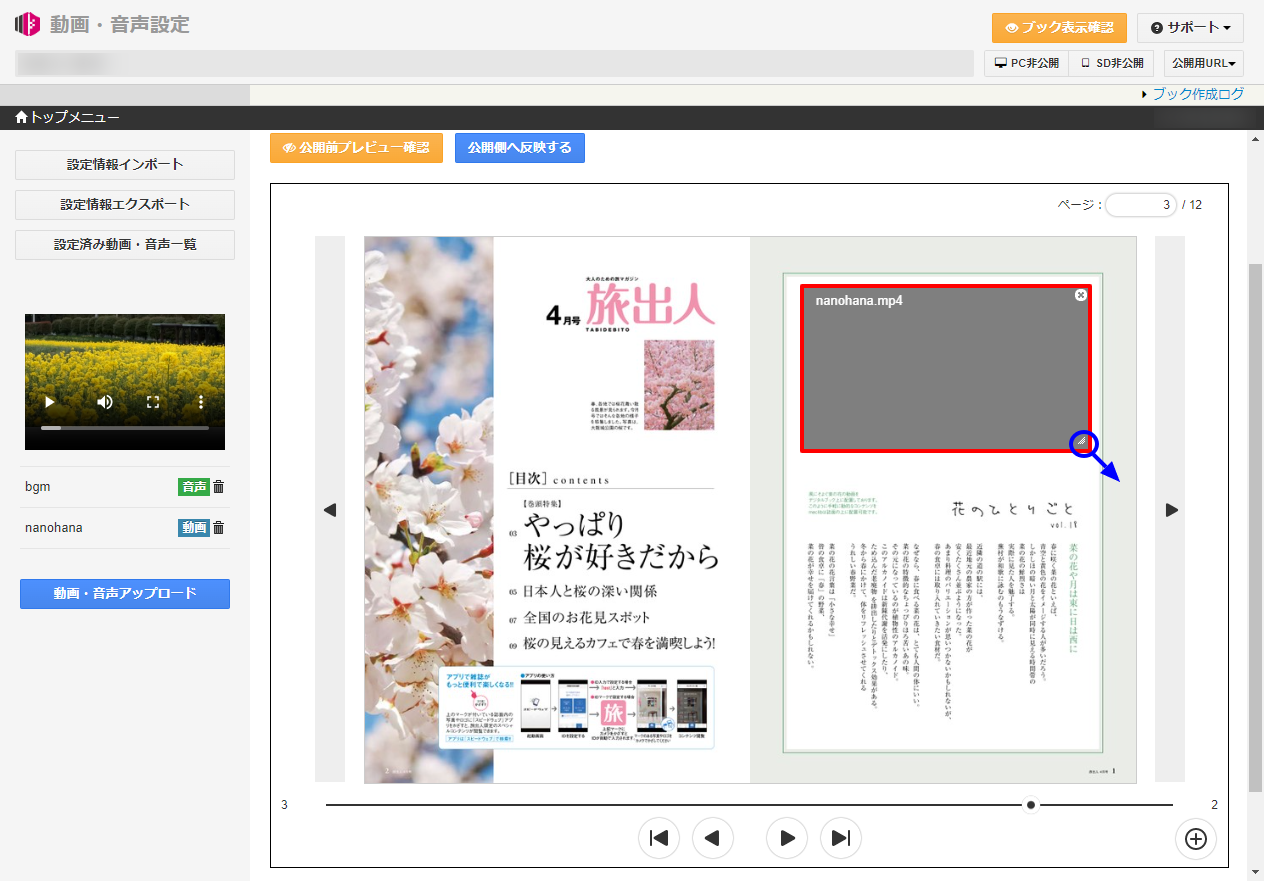Image resolution: width=1264 pixels, height=881 pixels.
Task: Expand the ブック作成ログ link
Action: point(1197,94)
